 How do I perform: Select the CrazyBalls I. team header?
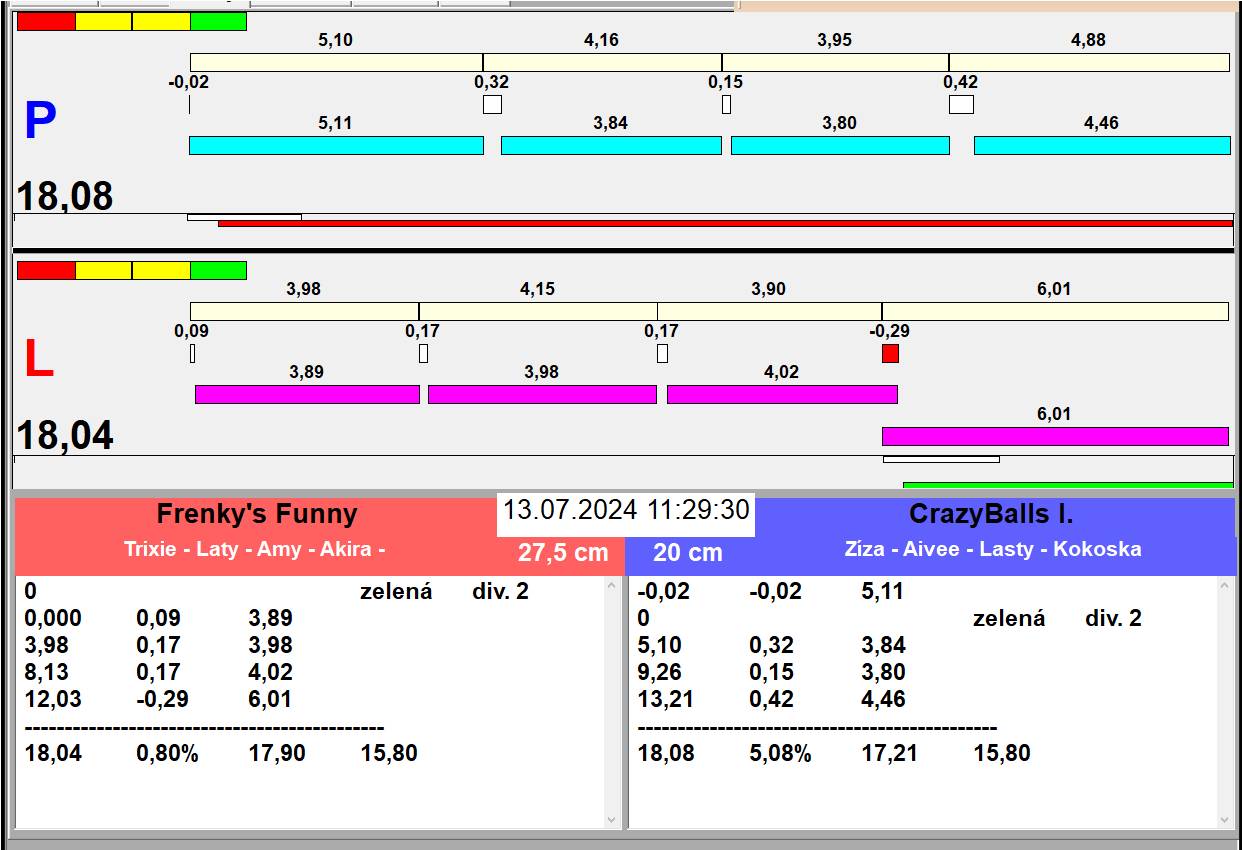(991, 514)
